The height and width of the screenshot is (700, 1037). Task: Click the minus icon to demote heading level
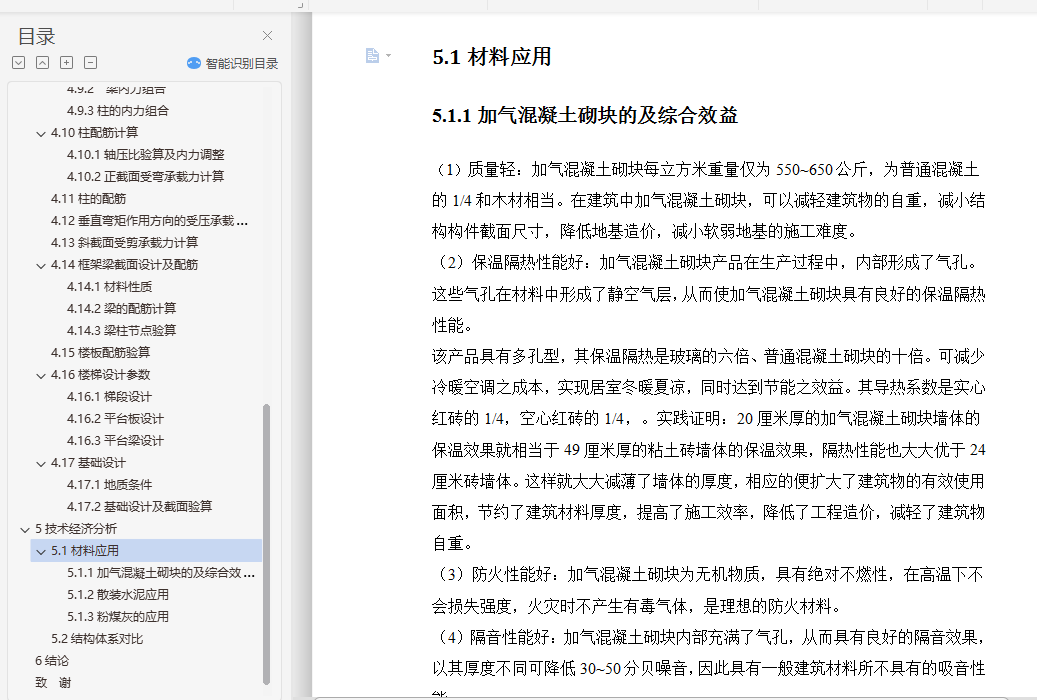[91, 63]
